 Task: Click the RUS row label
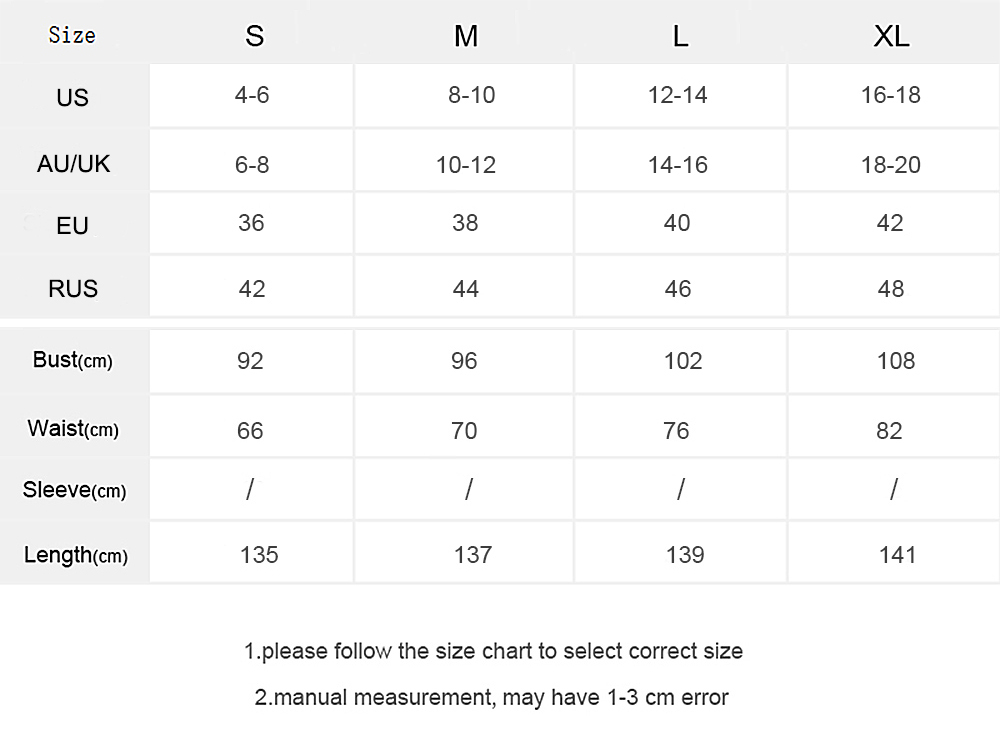[x=73, y=288]
